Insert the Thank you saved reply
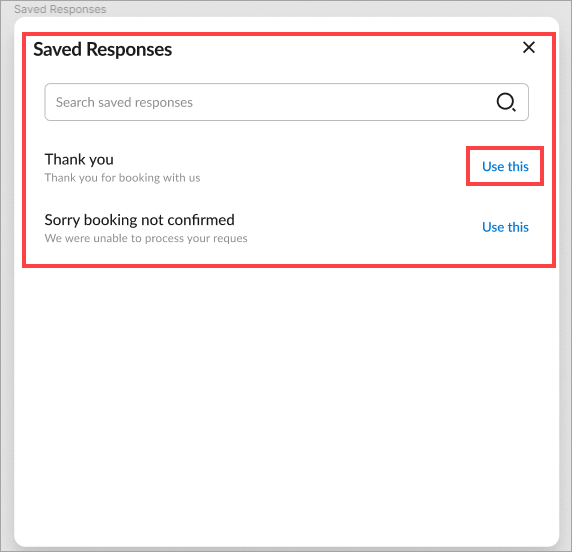The height and width of the screenshot is (552, 572). pos(505,166)
